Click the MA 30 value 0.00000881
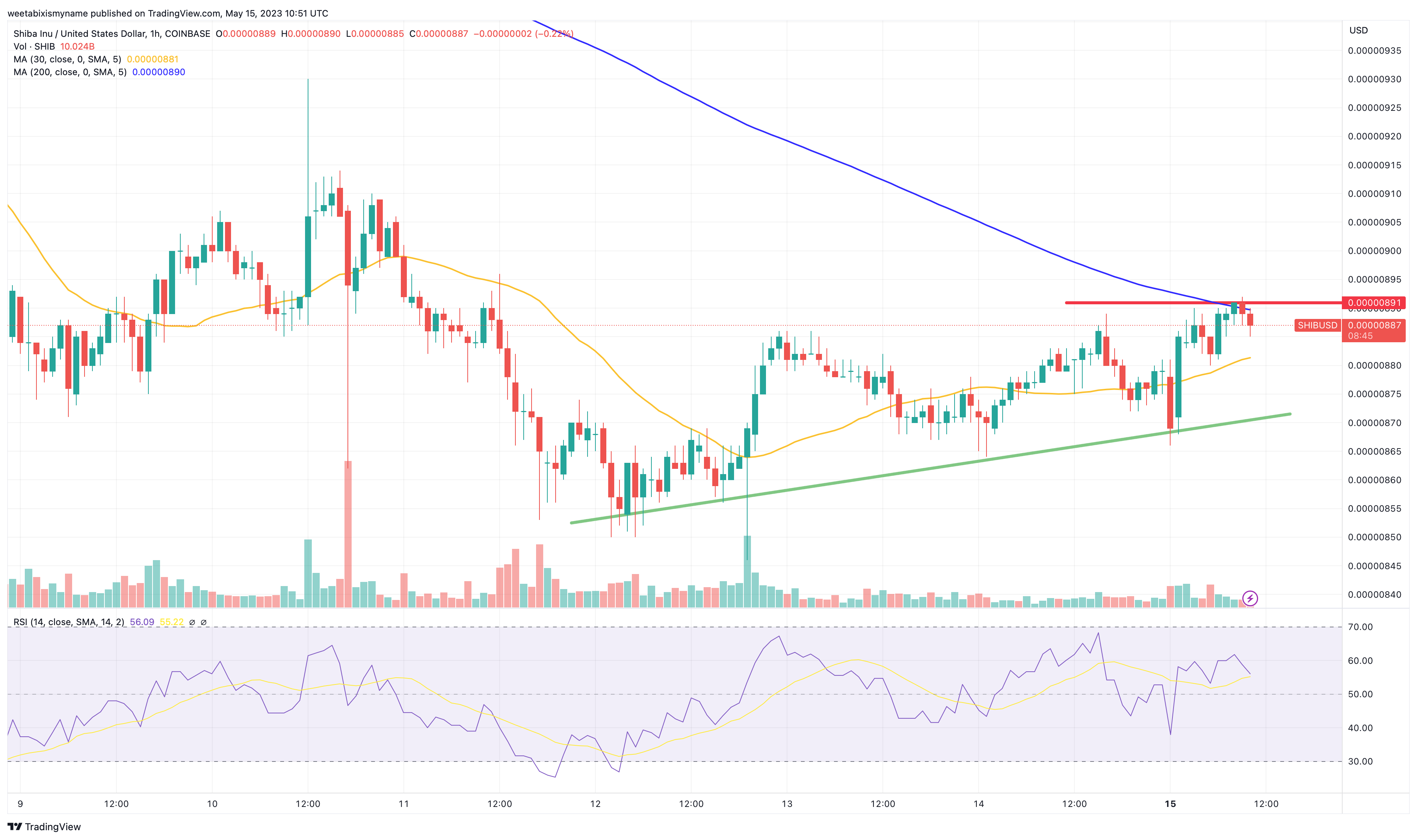The image size is (1417, 840). point(153,59)
